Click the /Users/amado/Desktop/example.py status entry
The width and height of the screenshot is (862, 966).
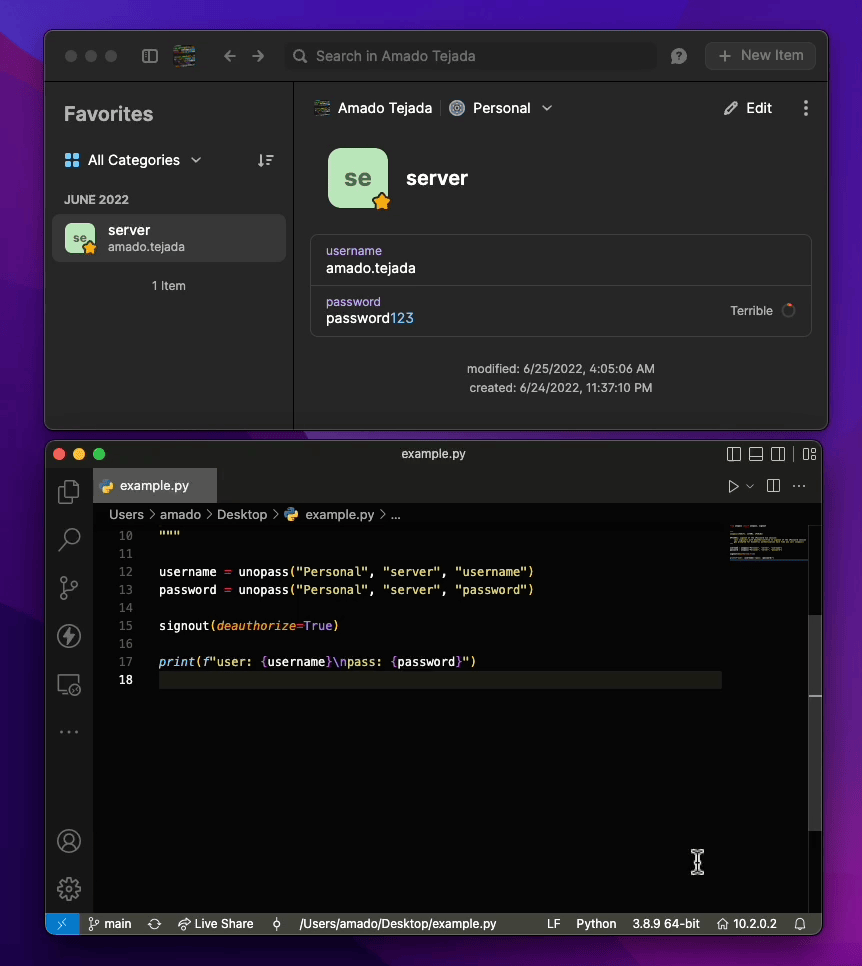397,923
